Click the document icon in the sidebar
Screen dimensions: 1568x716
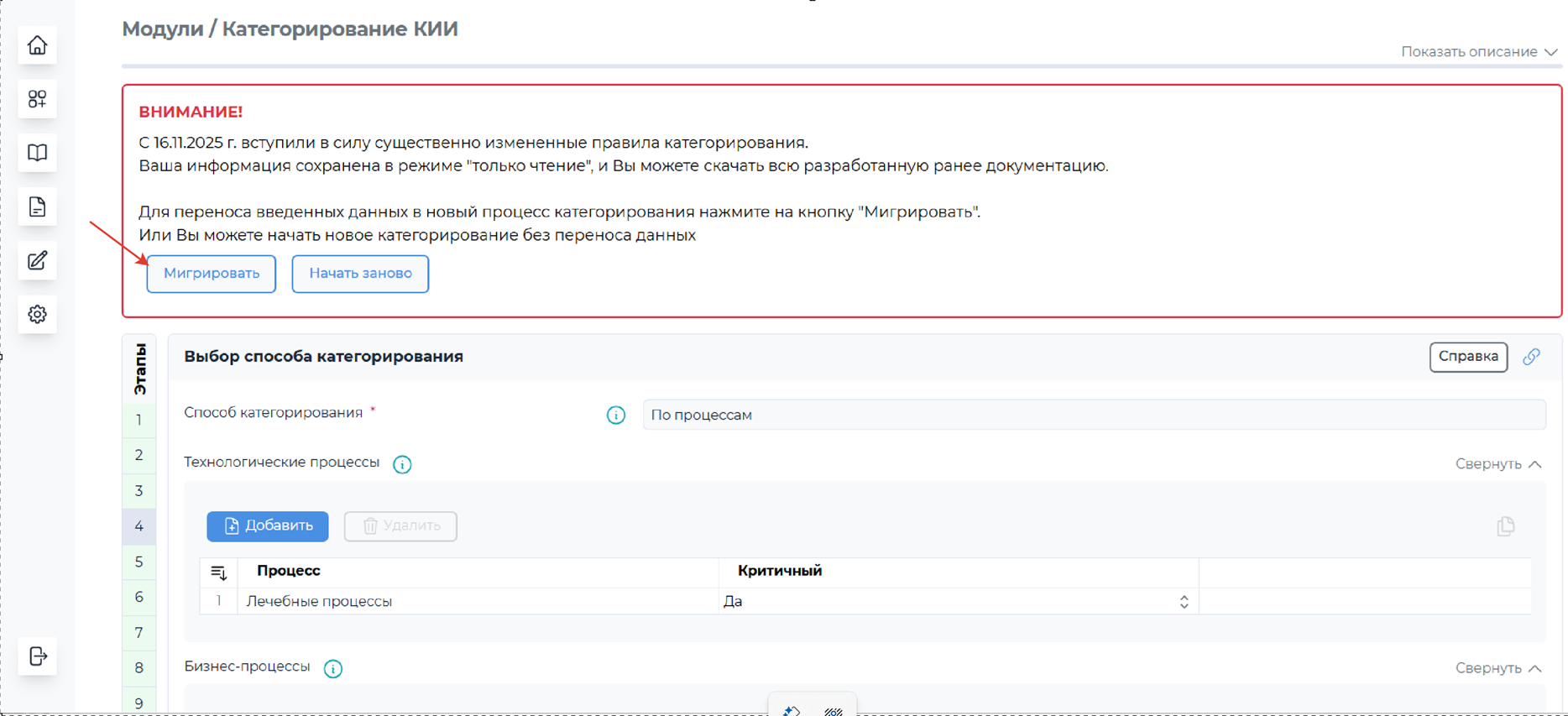[38, 206]
